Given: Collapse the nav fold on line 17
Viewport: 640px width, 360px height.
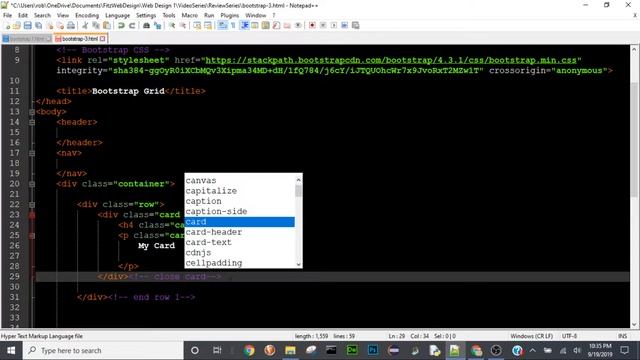Looking at the screenshot, I should 32,153.
